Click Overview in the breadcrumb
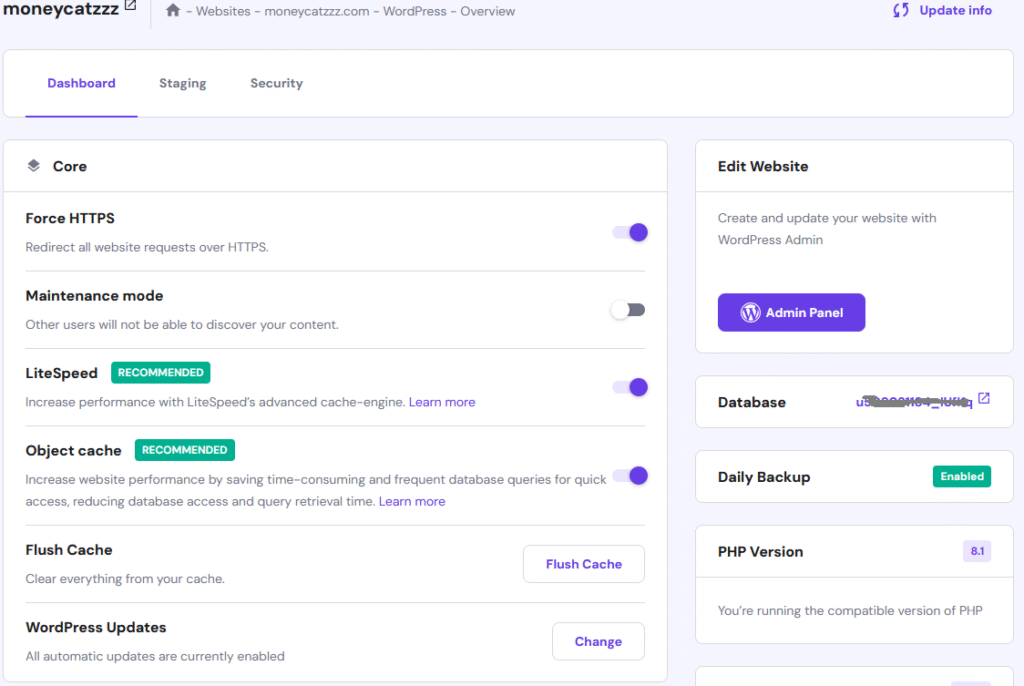1024x686 pixels. (x=487, y=11)
